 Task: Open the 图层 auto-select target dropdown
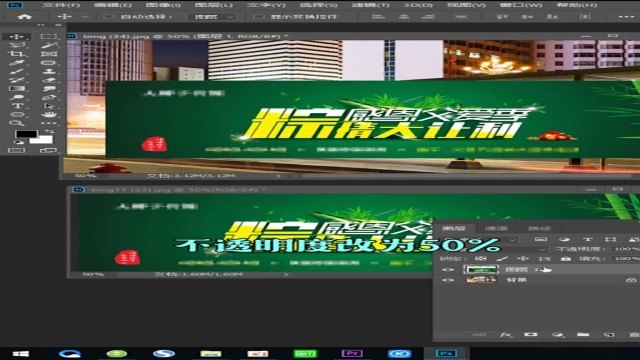(x=211, y=17)
